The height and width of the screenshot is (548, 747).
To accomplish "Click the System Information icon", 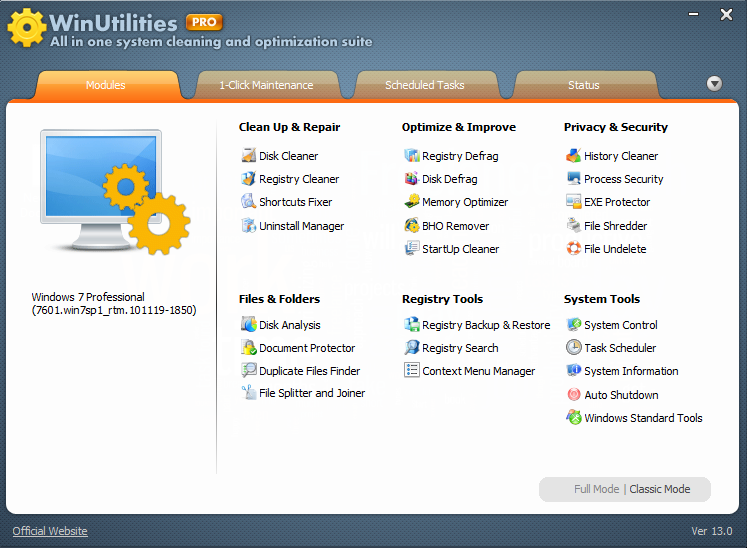I will coord(574,370).
